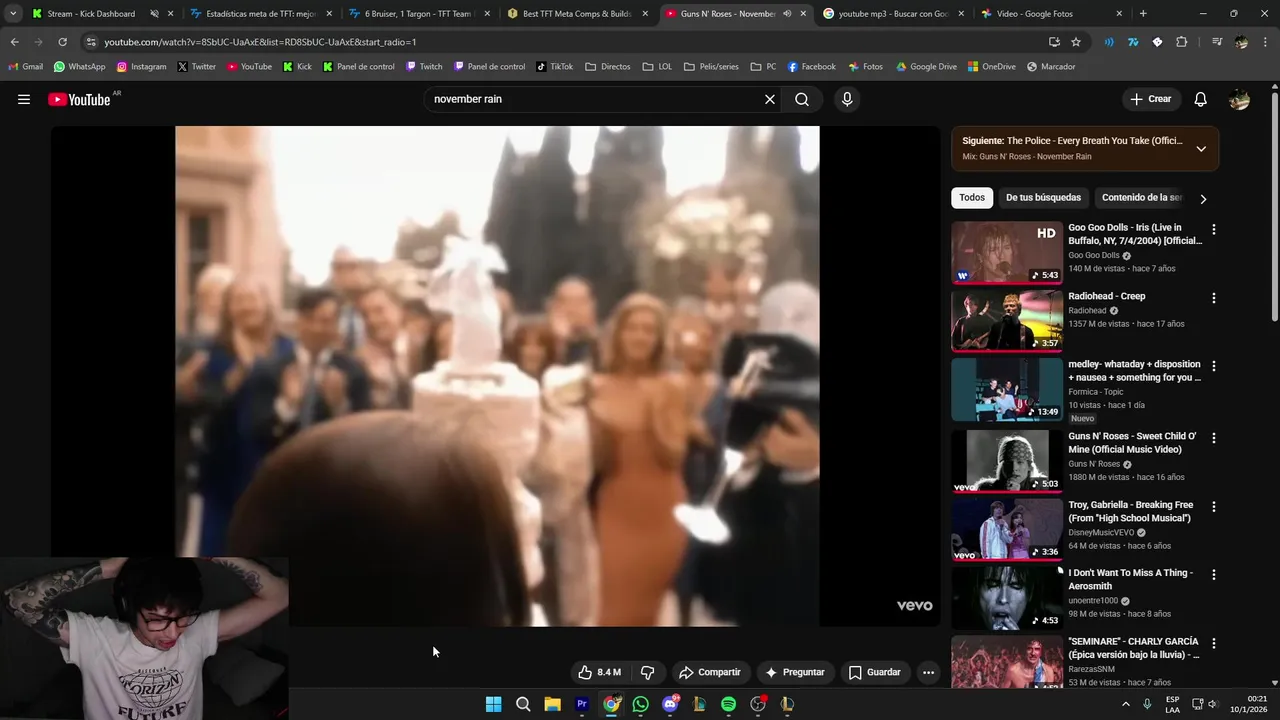The width and height of the screenshot is (1280, 720).
Task: Dislike the video with the thumbs-down
Action: pyautogui.click(x=647, y=672)
